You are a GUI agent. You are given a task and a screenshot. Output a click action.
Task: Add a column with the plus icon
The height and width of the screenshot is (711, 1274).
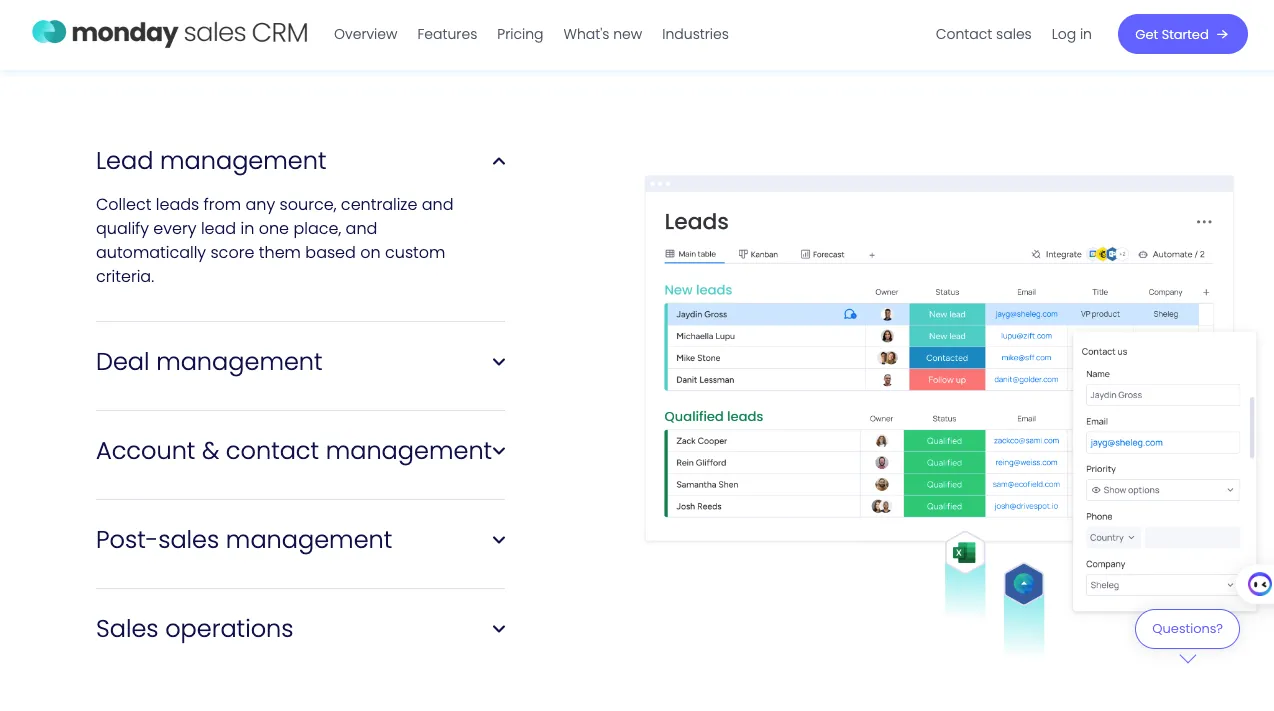(1206, 292)
